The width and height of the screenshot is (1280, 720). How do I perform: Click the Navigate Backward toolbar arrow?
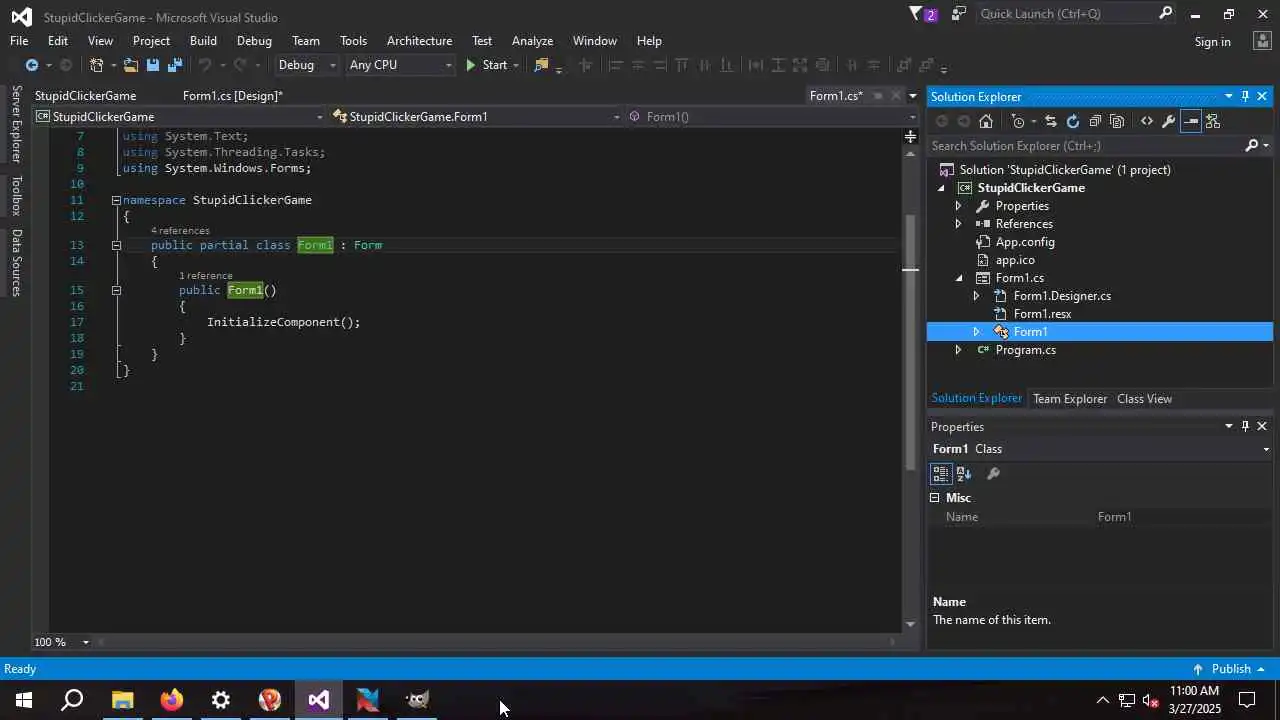tap(31, 65)
